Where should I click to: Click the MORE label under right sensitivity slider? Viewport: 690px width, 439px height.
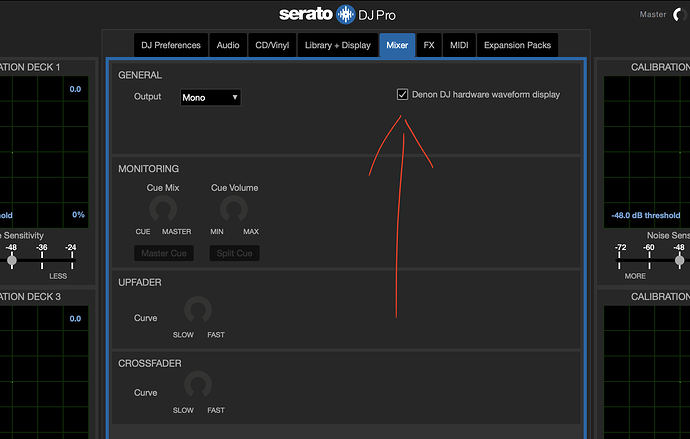point(635,276)
